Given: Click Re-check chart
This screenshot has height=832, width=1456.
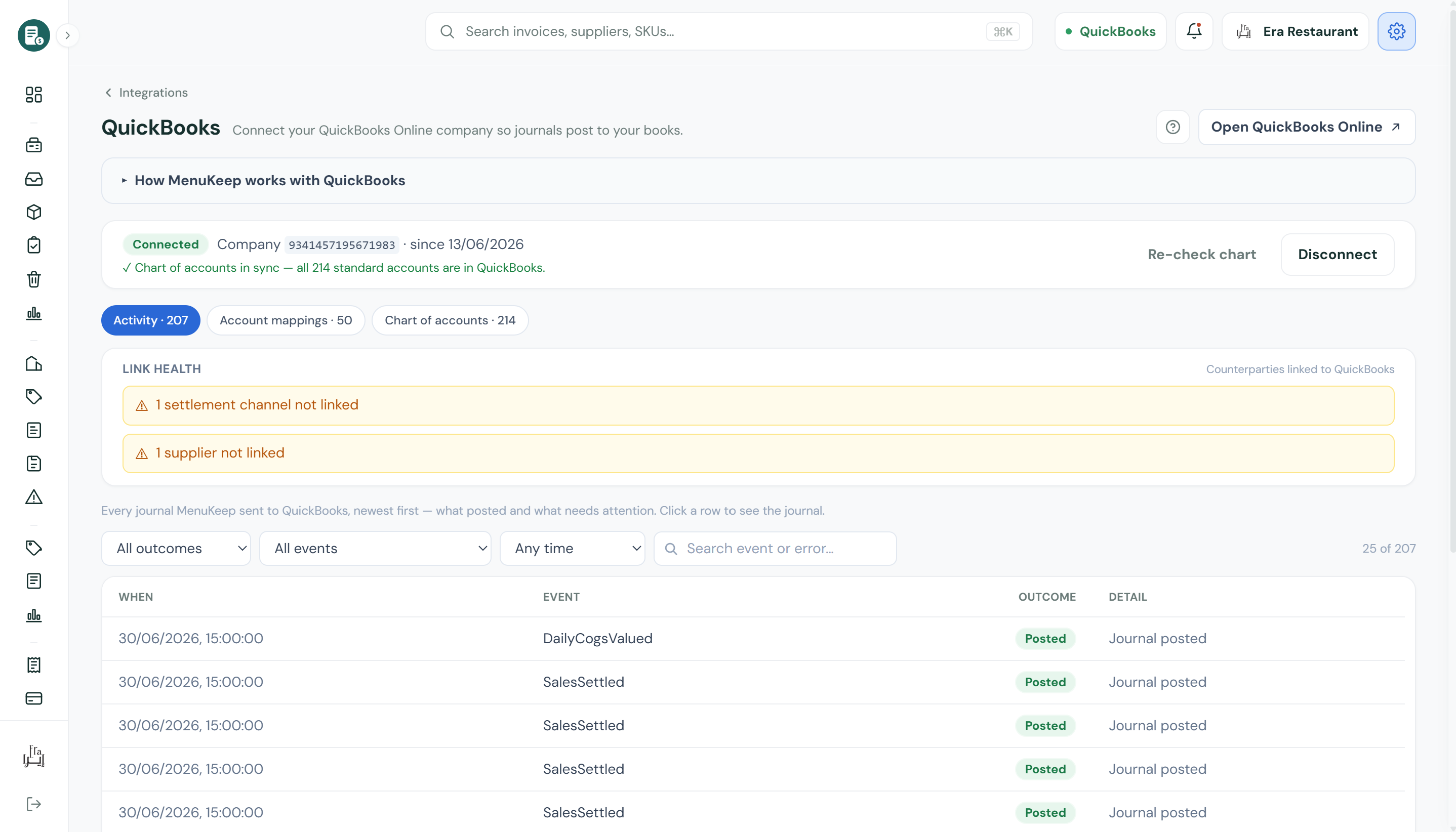Looking at the screenshot, I should 1202,254.
